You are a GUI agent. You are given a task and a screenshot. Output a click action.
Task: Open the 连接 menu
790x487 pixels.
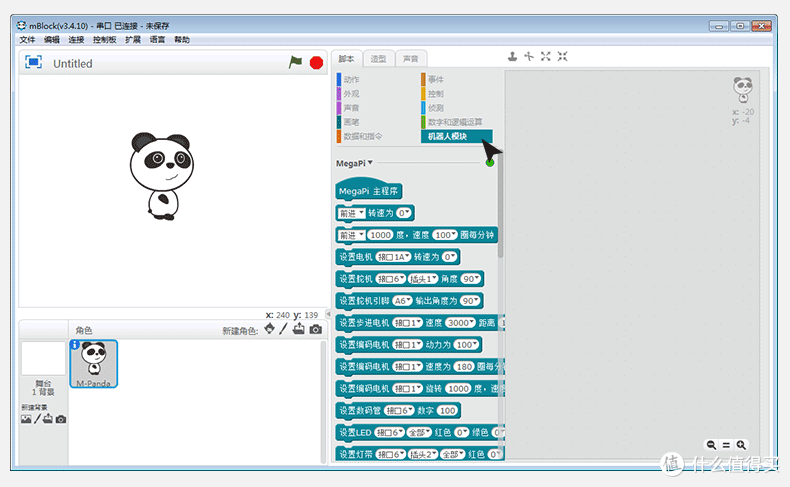click(x=76, y=40)
